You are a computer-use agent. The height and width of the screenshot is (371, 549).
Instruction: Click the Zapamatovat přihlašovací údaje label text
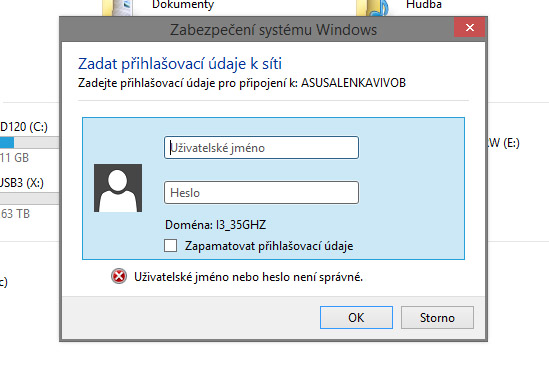coord(269,246)
